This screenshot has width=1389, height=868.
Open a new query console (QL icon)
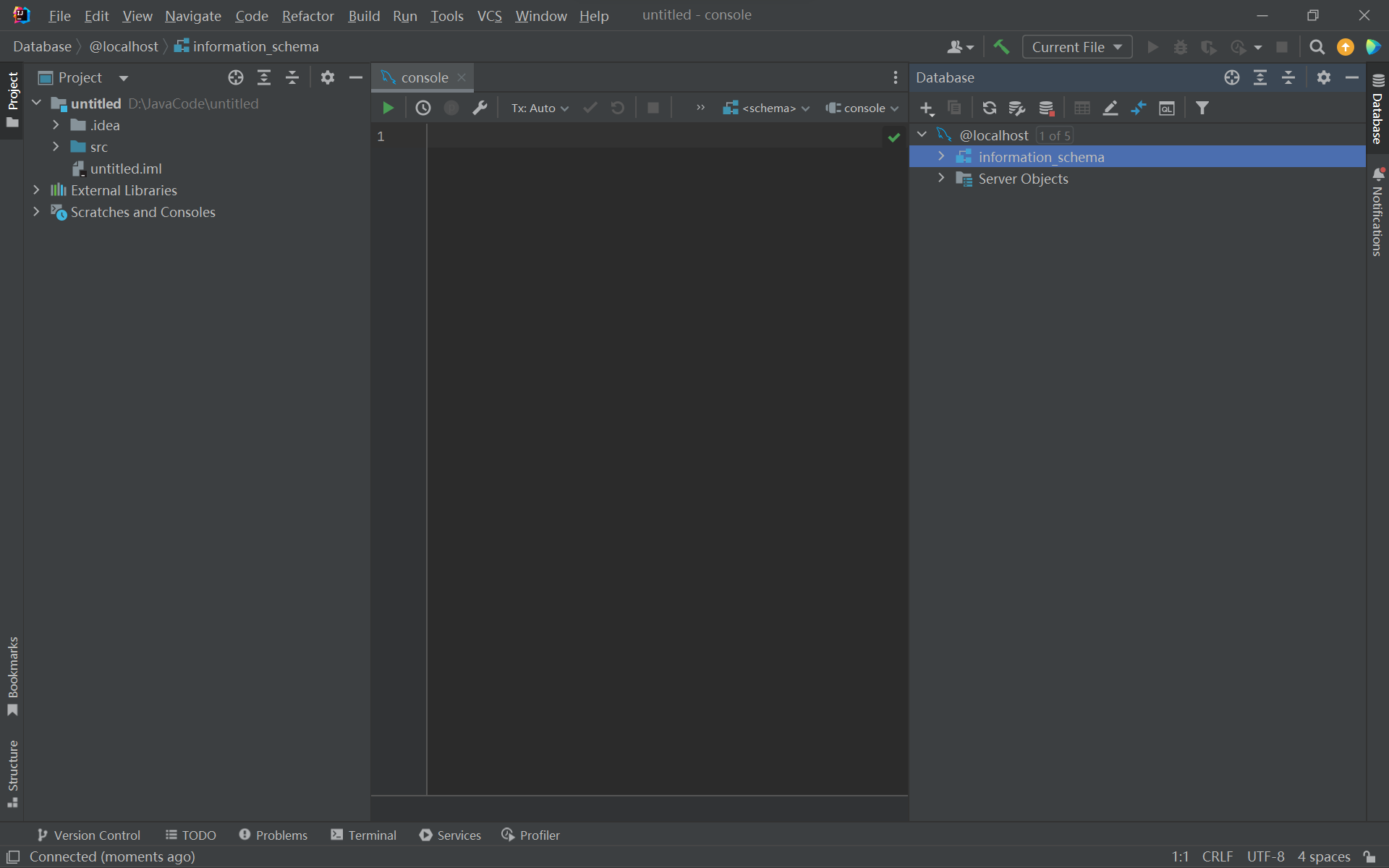[1168, 108]
